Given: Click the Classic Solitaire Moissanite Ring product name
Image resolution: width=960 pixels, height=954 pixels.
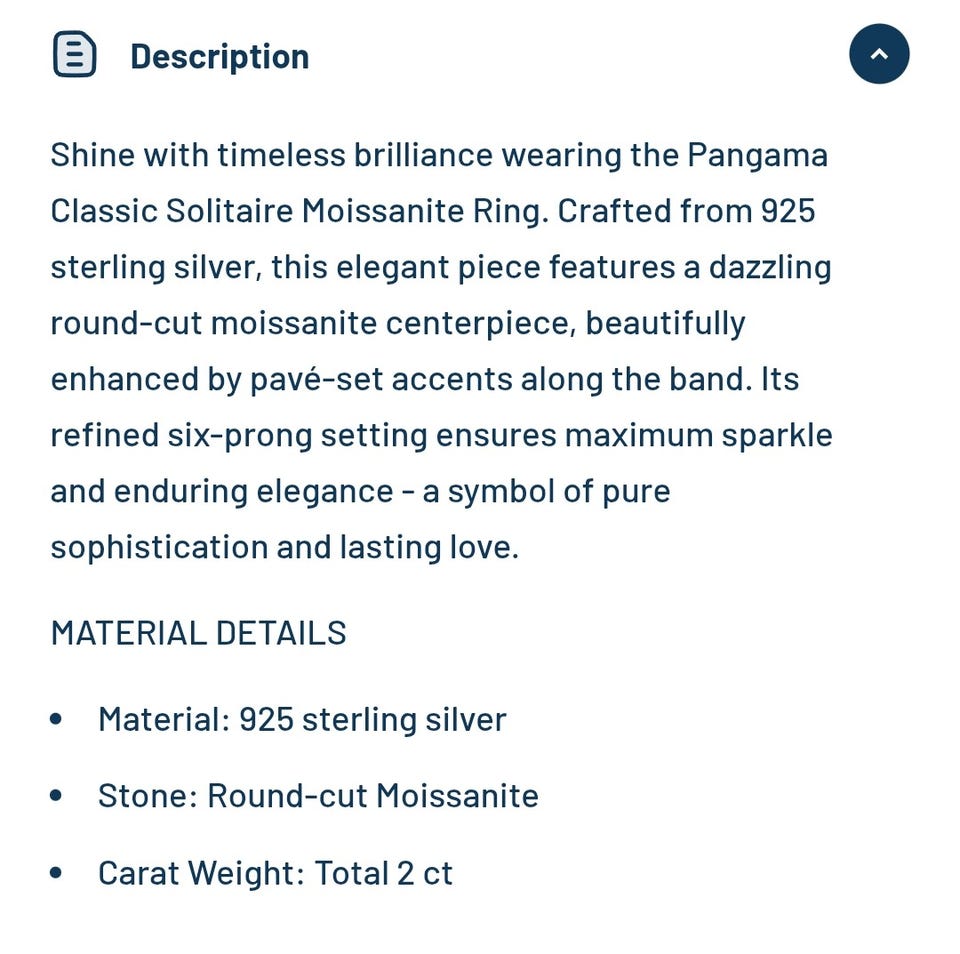Looking at the screenshot, I should 299,211.
